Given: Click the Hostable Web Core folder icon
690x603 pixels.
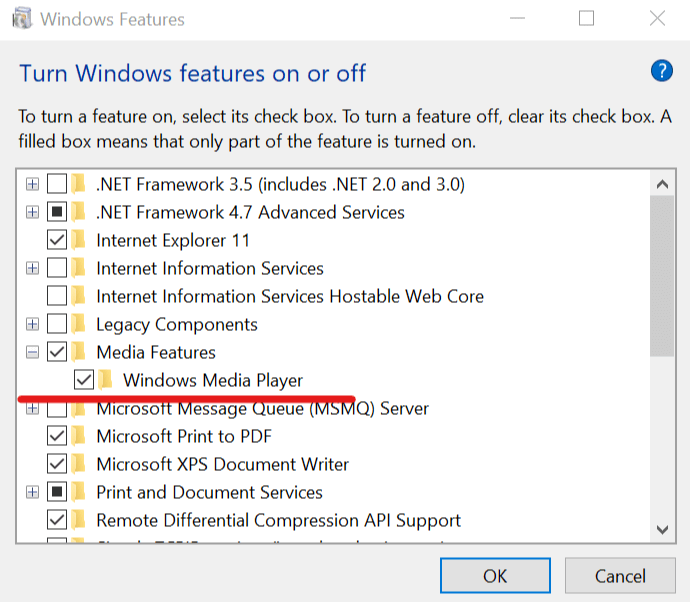Looking at the screenshot, I should 78,296.
